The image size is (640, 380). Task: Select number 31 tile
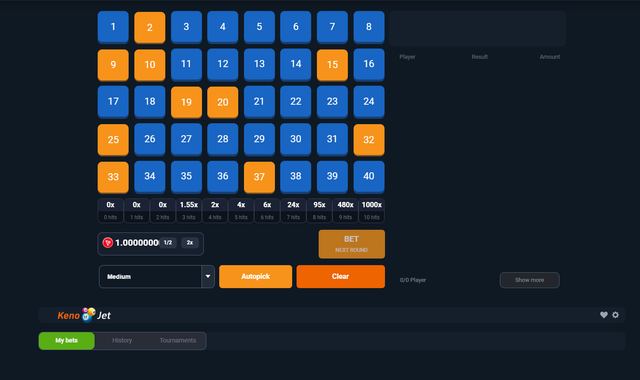(332, 139)
